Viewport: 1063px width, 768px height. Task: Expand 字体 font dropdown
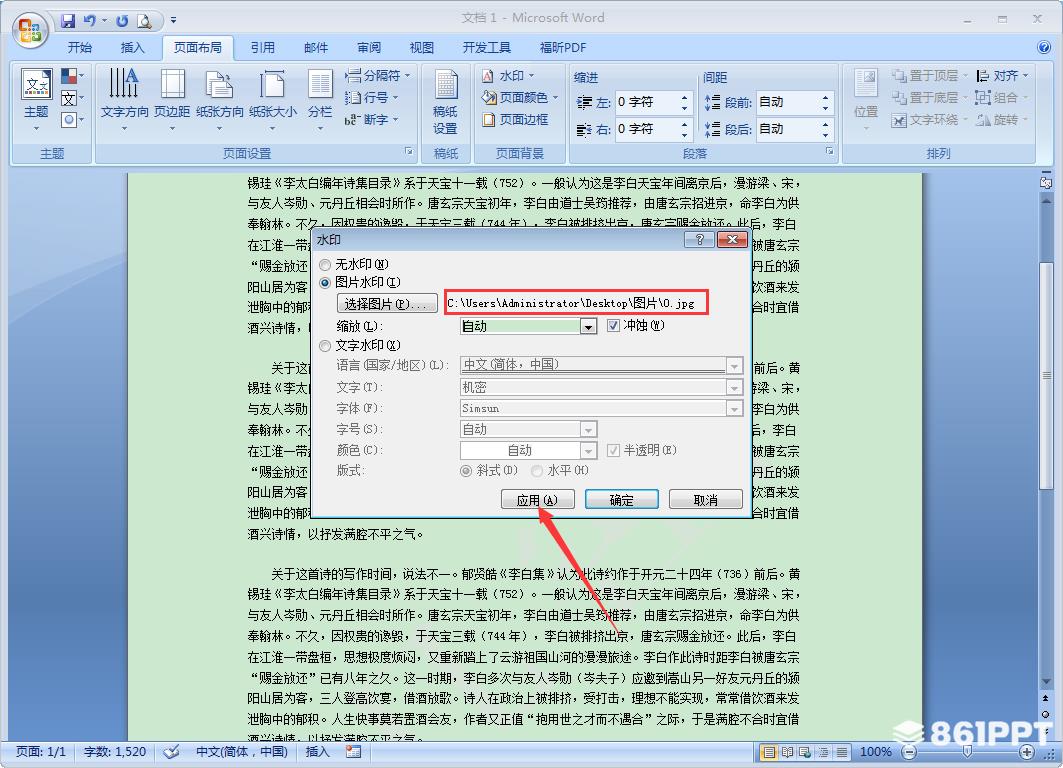click(734, 409)
